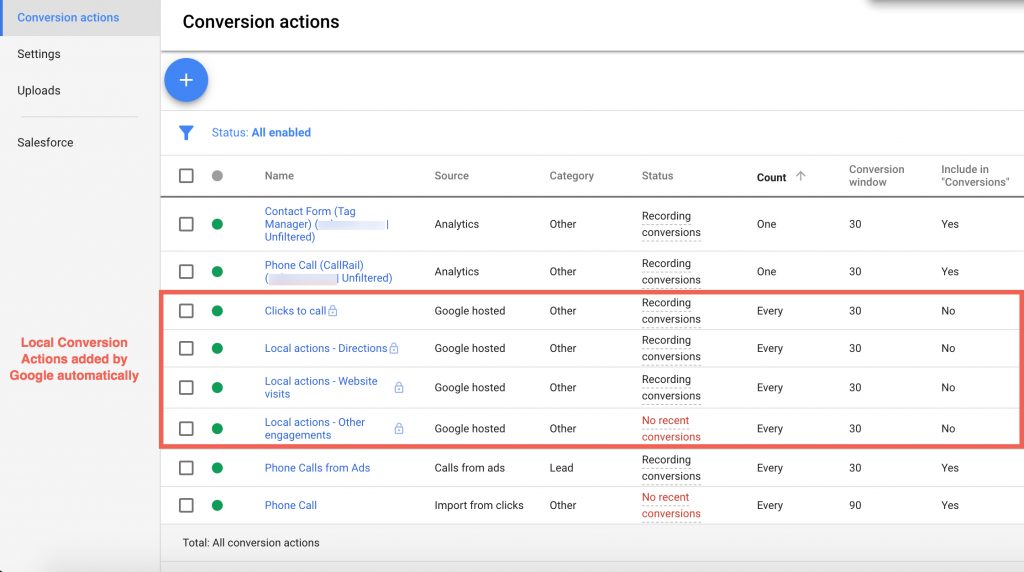Sort by the Source column header
1024x572 pixels.
point(451,176)
